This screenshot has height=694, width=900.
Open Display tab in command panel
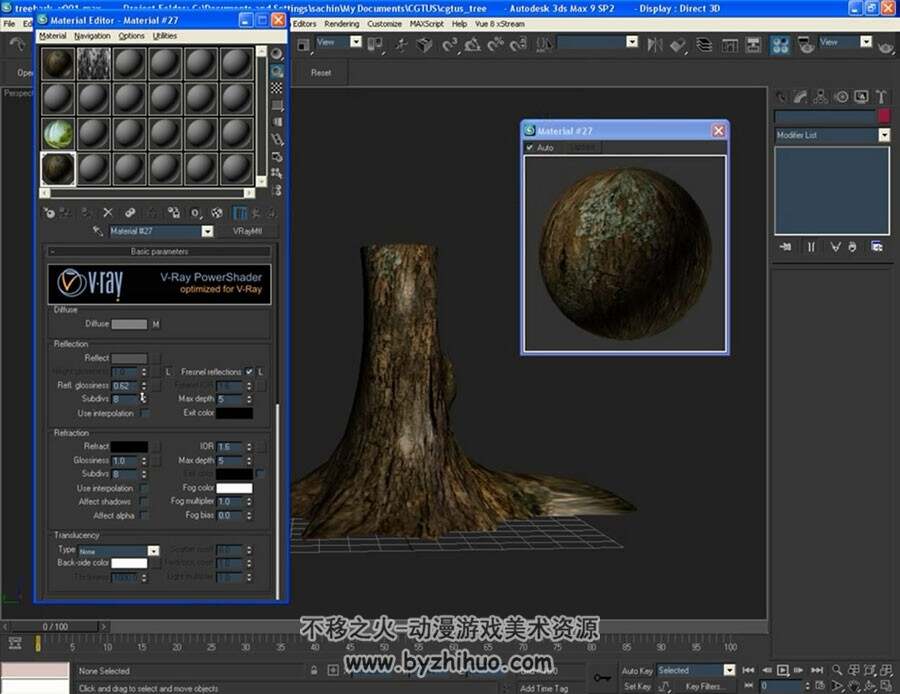[x=862, y=96]
